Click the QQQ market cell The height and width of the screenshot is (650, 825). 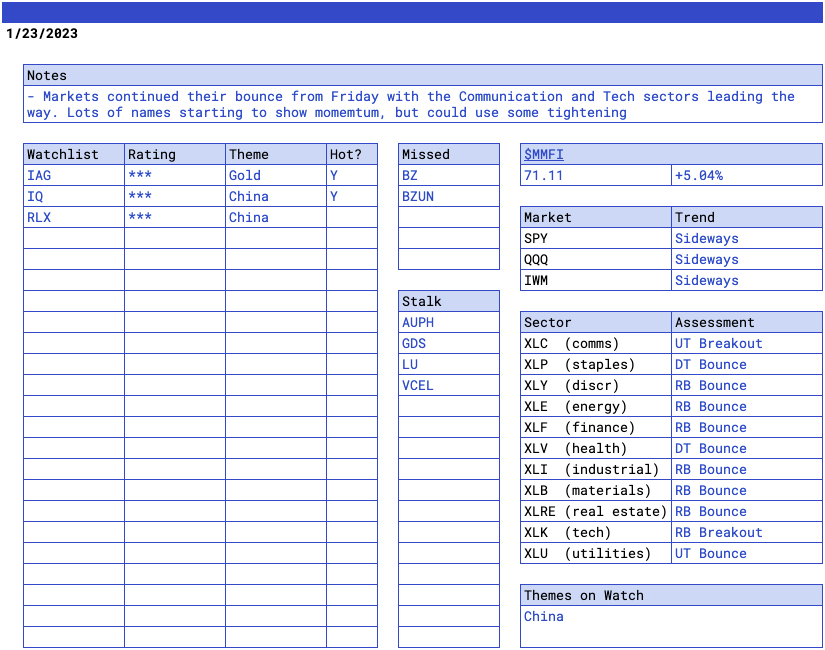click(x=596, y=259)
